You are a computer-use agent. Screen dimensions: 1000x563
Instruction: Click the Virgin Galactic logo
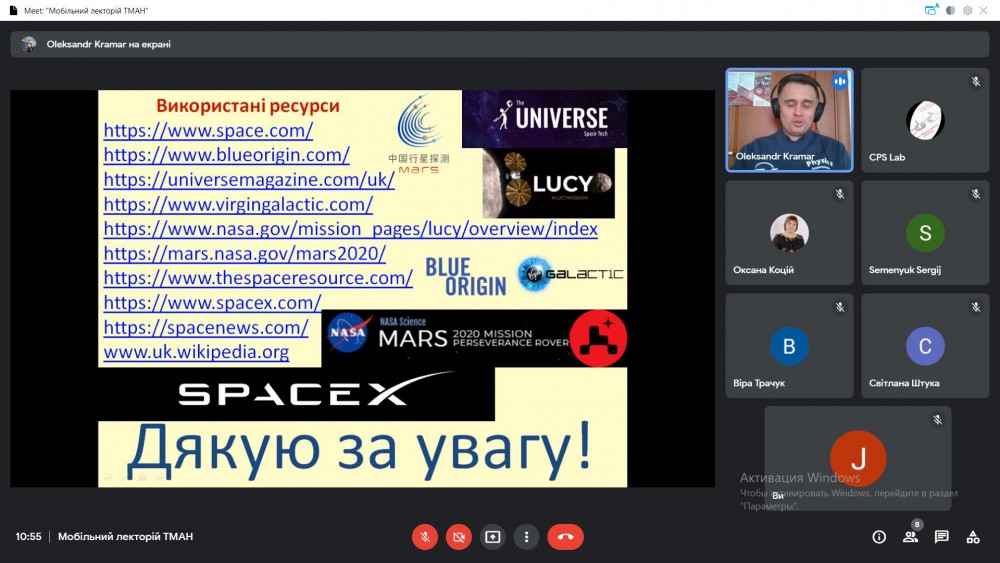570,274
